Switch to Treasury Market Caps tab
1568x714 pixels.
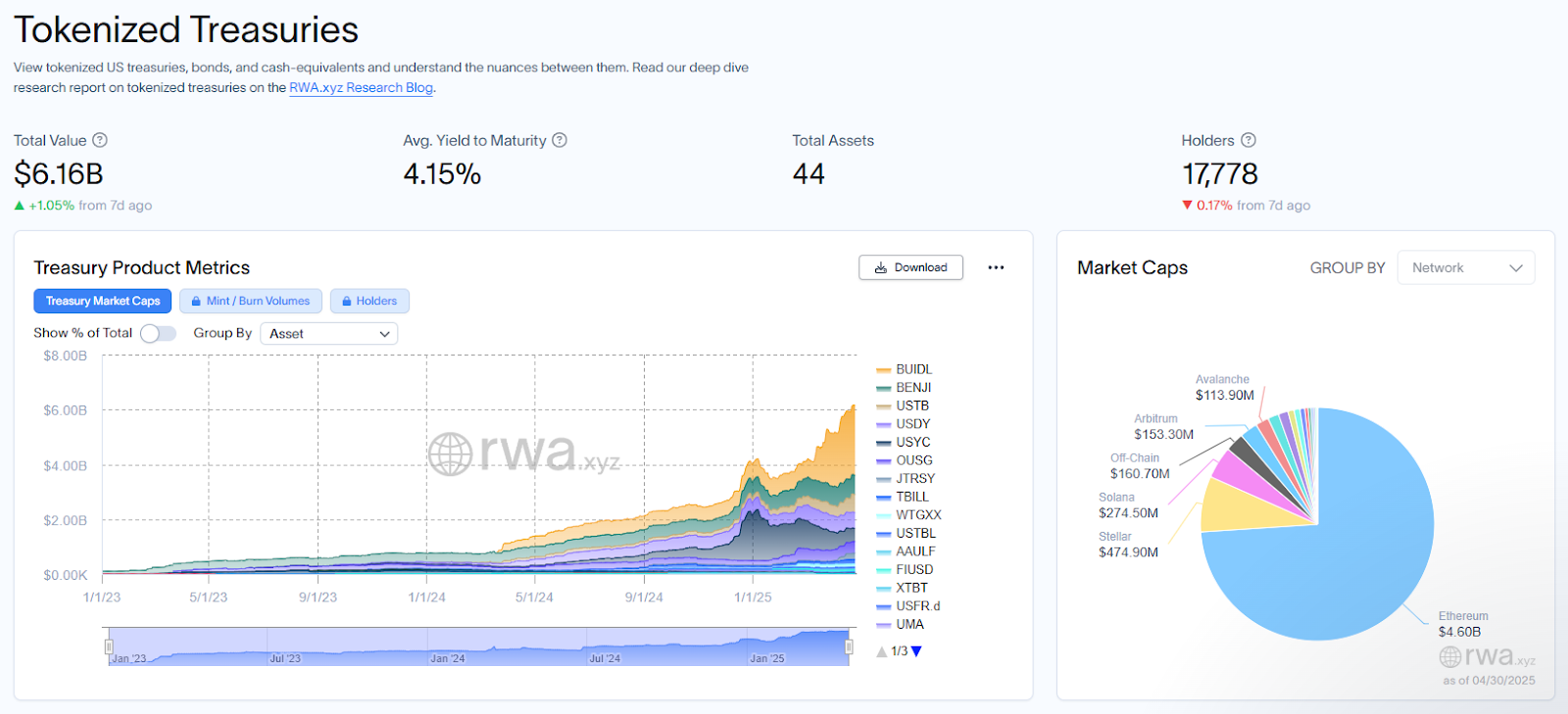(x=103, y=301)
